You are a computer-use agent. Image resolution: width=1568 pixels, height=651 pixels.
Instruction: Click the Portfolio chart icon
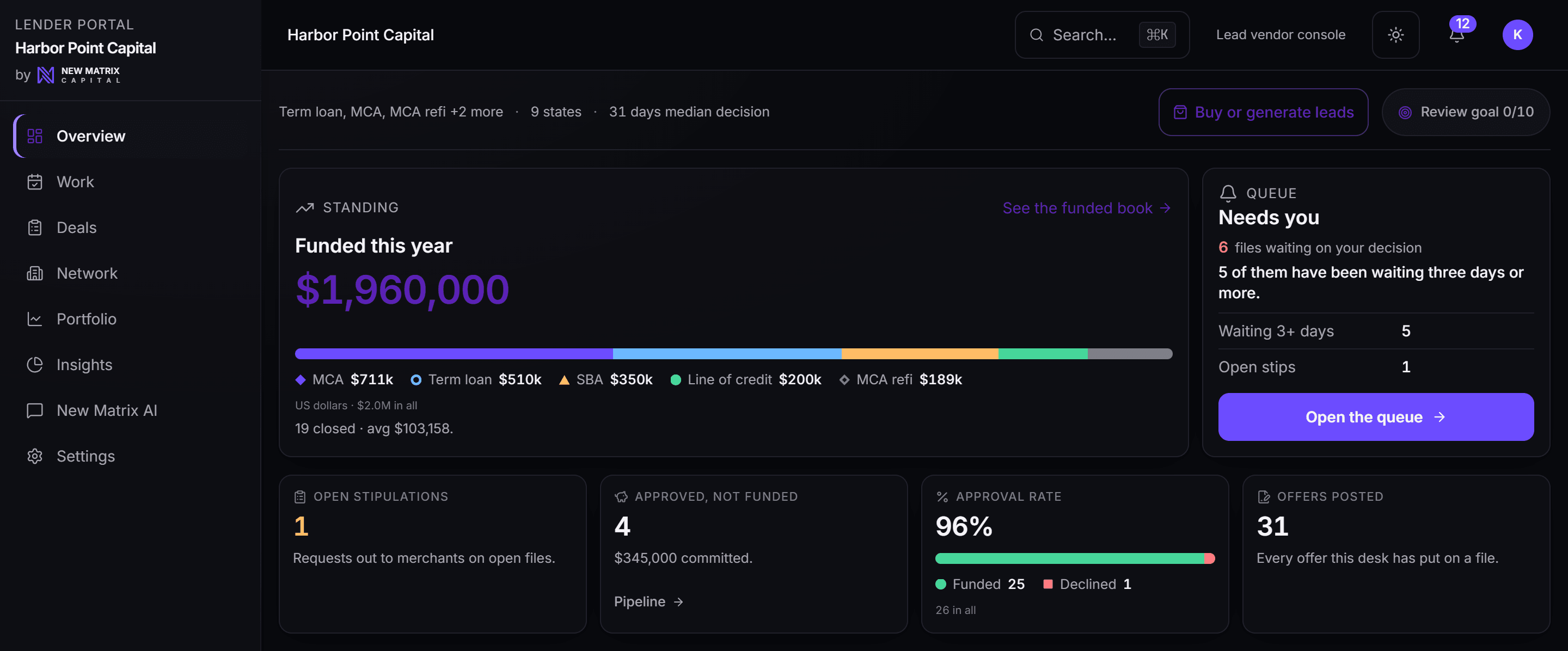click(x=35, y=319)
